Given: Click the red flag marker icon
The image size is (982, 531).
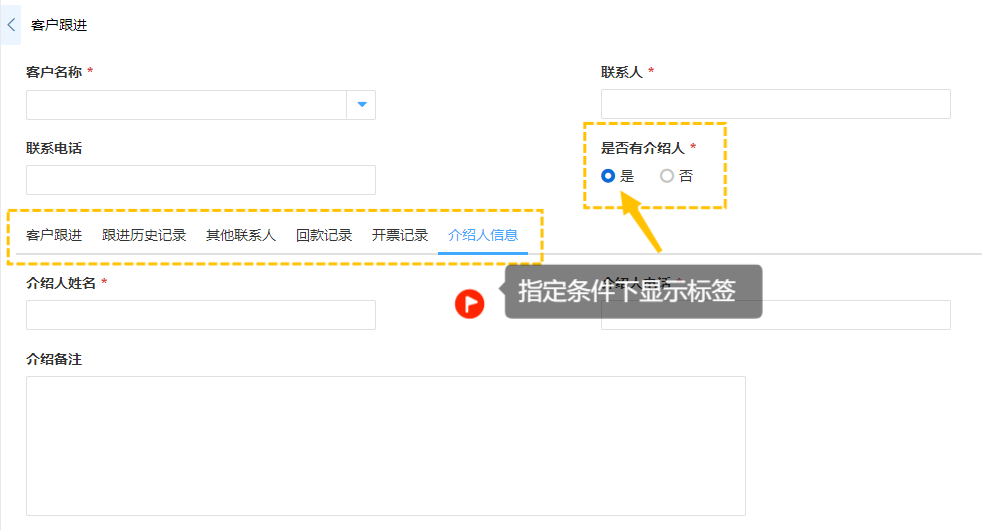Looking at the screenshot, I should point(469,303).
